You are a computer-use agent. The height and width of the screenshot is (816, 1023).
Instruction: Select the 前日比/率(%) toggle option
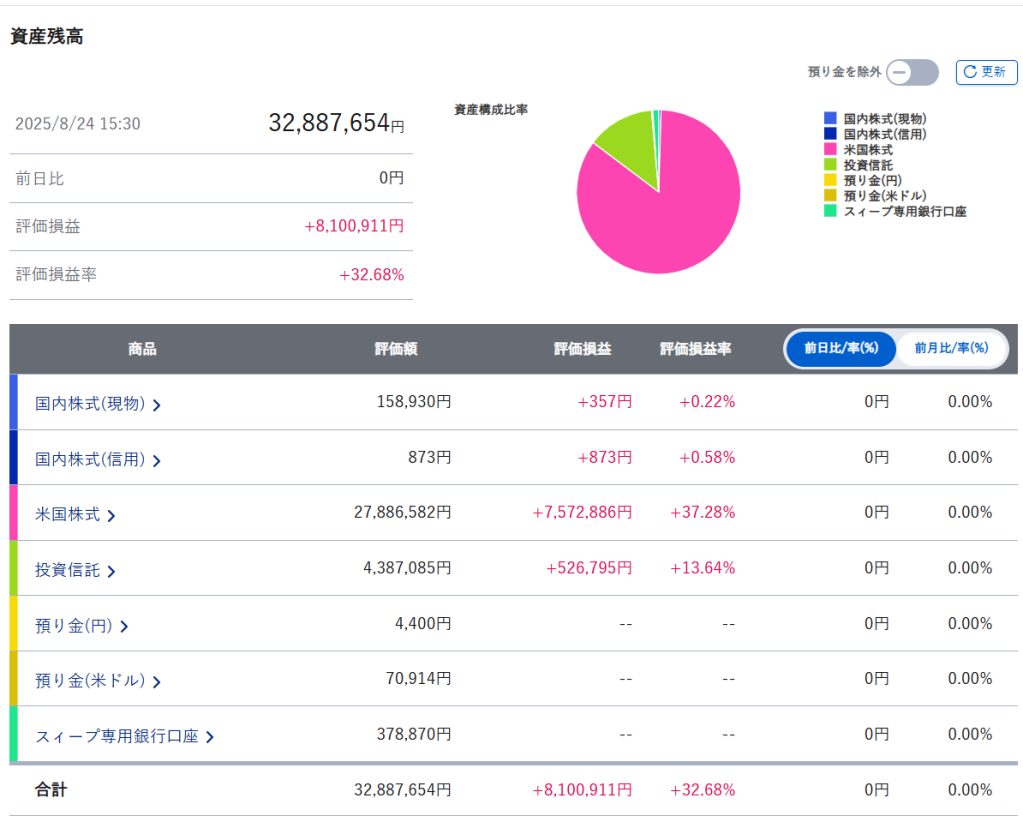[x=841, y=349]
